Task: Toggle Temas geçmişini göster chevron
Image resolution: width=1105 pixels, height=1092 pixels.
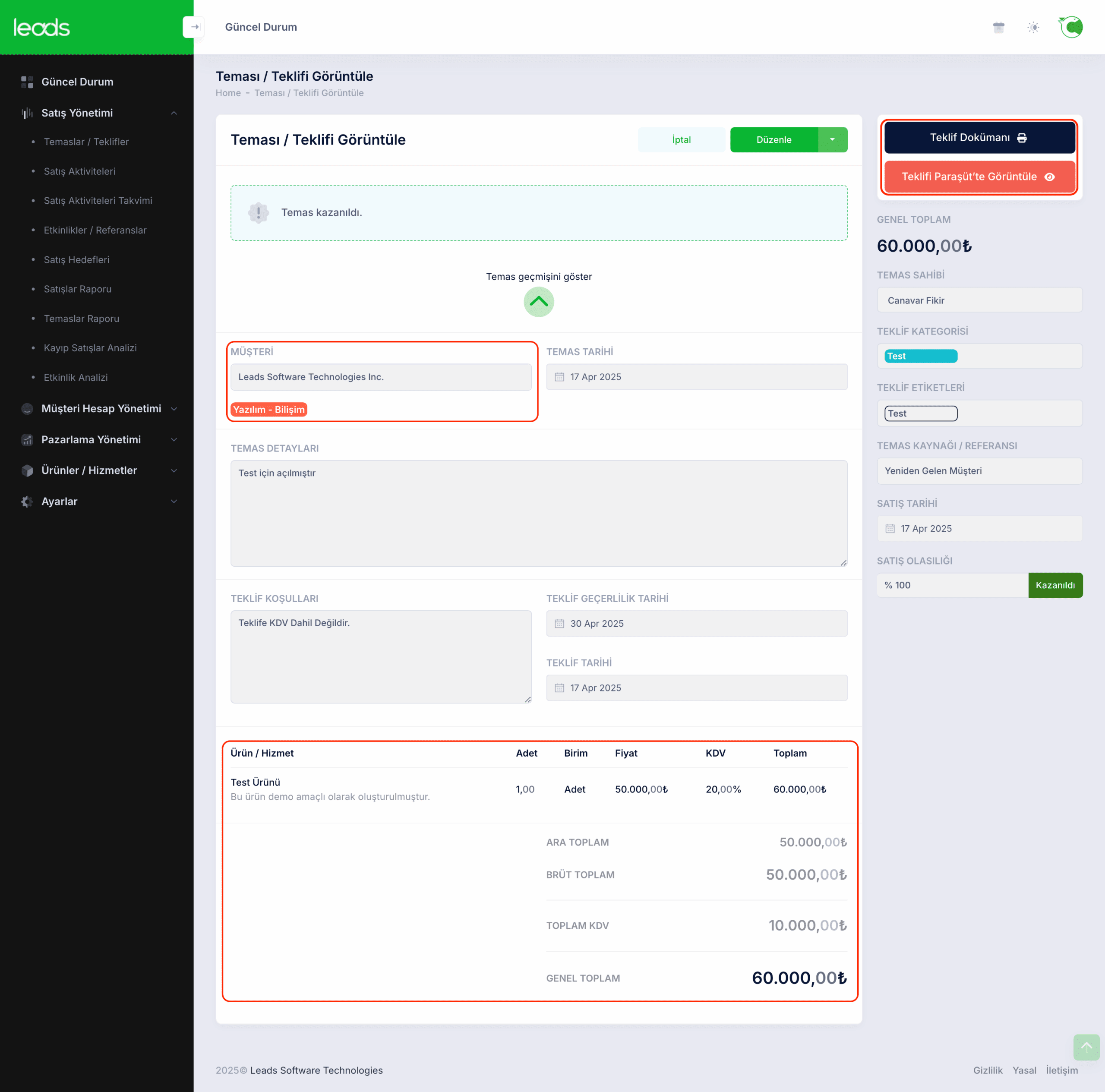Action: [x=539, y=301]
